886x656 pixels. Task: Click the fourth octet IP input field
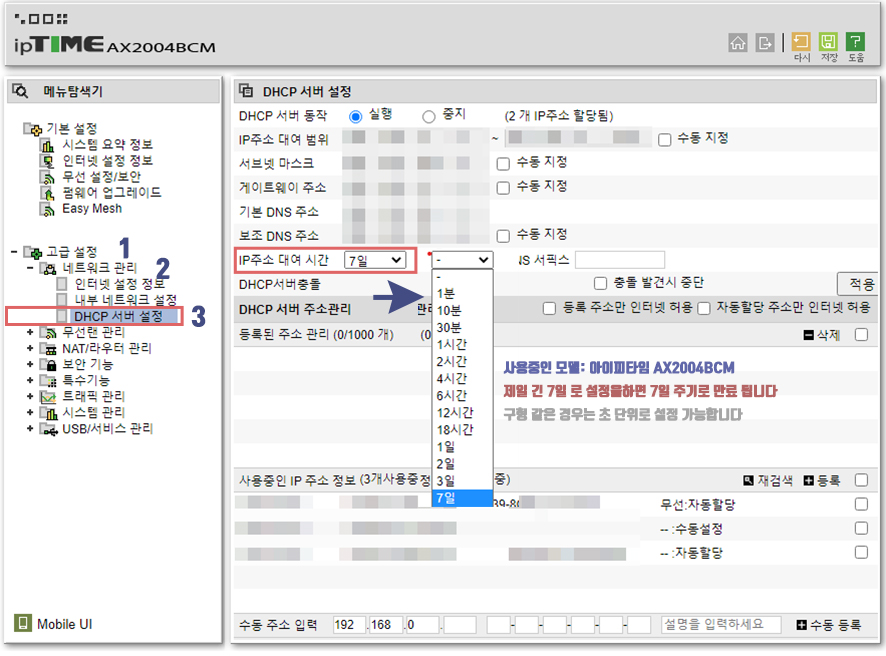(459, 625)
